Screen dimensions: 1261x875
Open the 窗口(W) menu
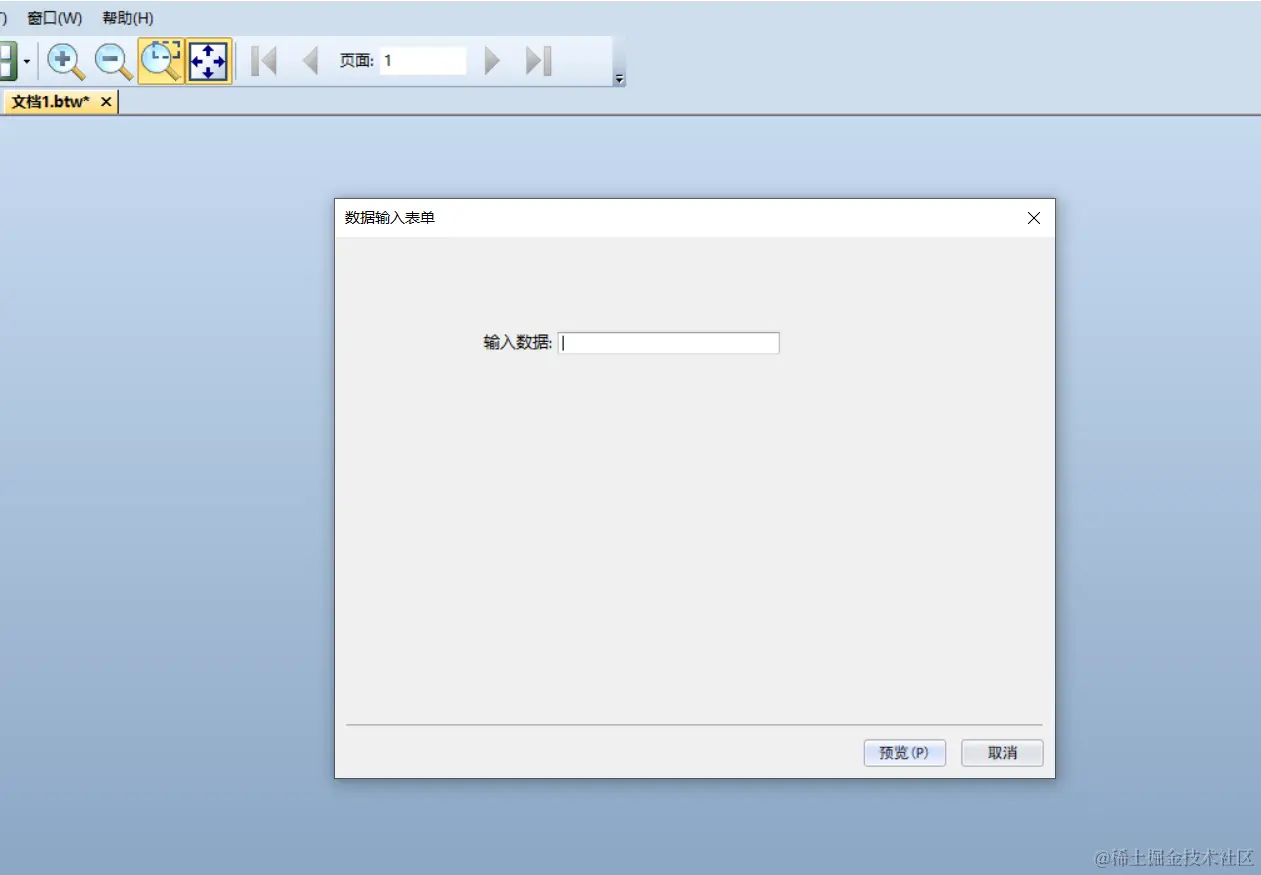point(55,18)
